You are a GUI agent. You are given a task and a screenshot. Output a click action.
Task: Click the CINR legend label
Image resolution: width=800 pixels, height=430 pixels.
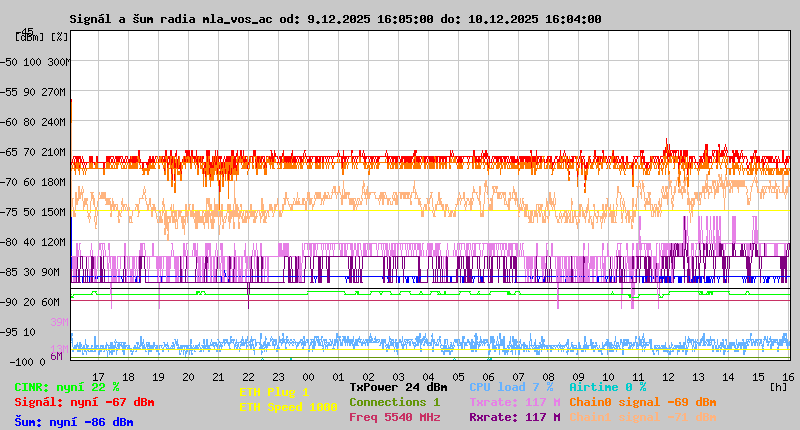coord(66,387)
